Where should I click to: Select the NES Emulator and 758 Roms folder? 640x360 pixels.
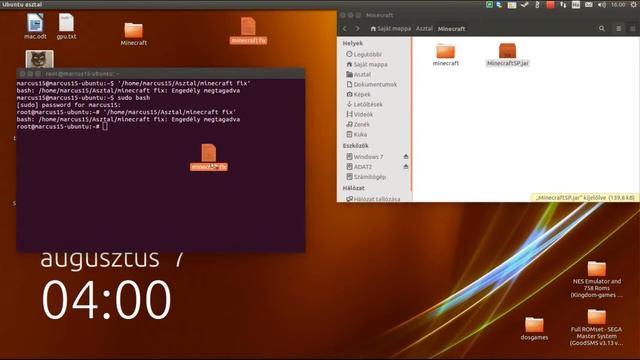(x=596, y=280)
